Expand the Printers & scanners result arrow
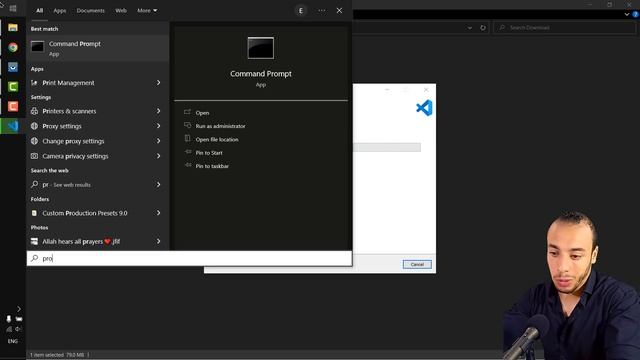The width and height of the screenshot is (640, 360). coord(158,111)
